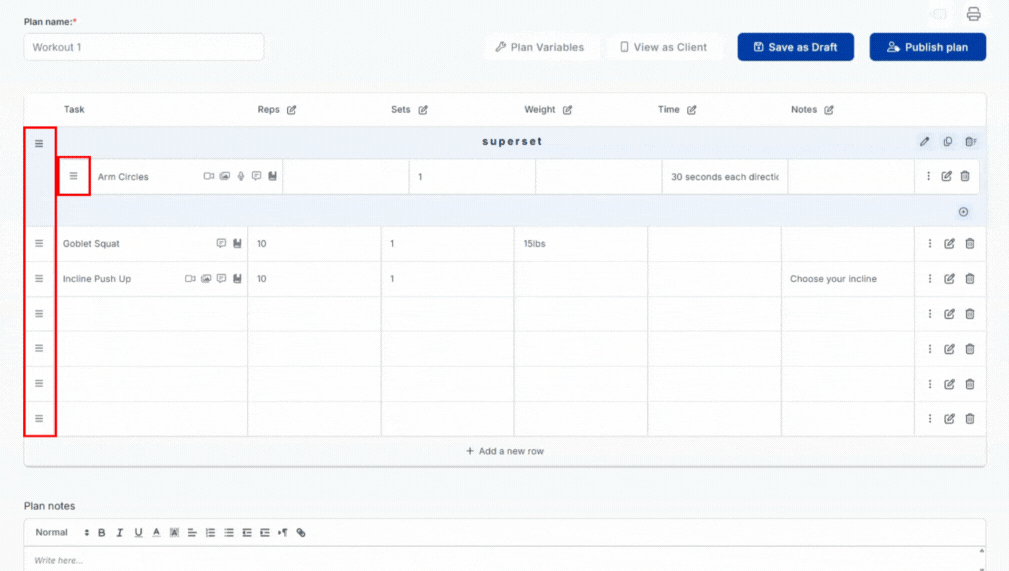Edit the Time column header
Image resolution: width=1009 pixels, height=571 pixels.
click(691, 110)
